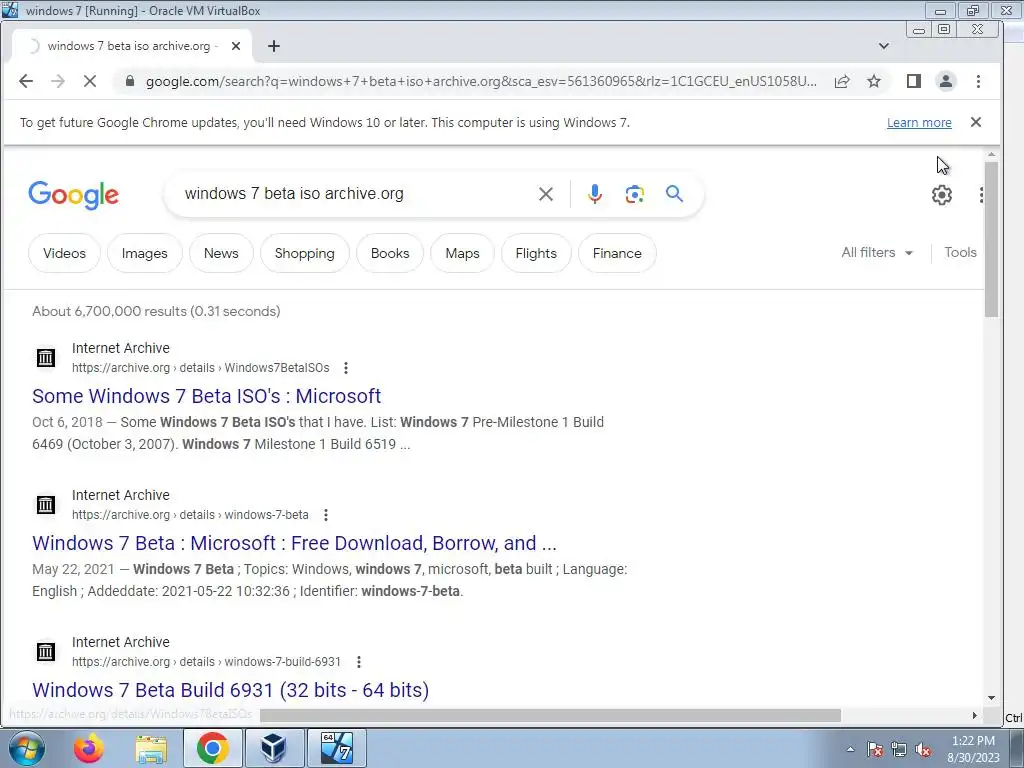
Task: Click the vertical page scrollbar thumb
Action: 991,240
